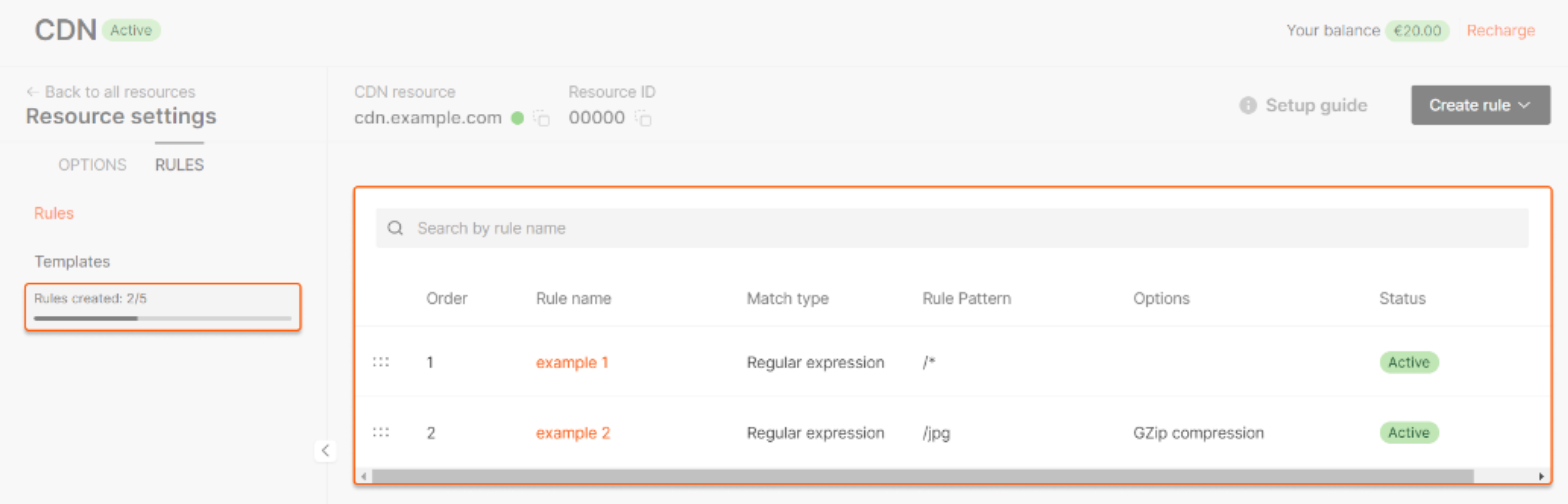Open the example 2 rule
This screenshot has width=1568, height=504.
point(573,433)
